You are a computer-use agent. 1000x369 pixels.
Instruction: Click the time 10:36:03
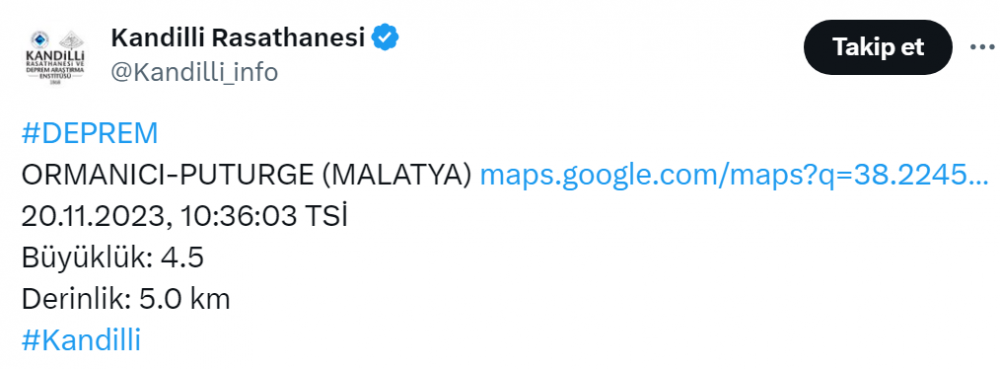[239, 217]
